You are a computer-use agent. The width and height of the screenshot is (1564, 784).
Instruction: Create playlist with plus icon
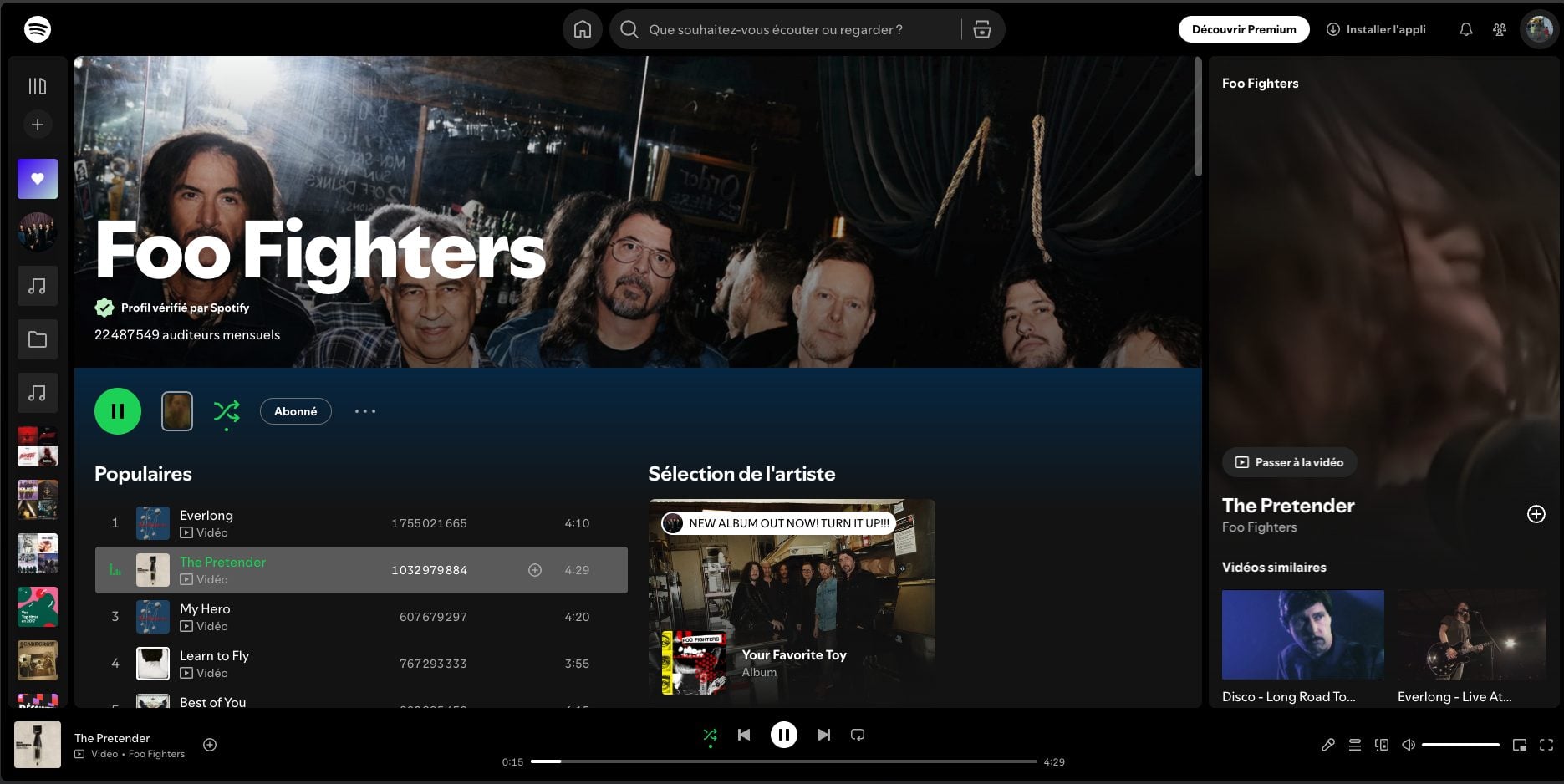coord(38,125)
